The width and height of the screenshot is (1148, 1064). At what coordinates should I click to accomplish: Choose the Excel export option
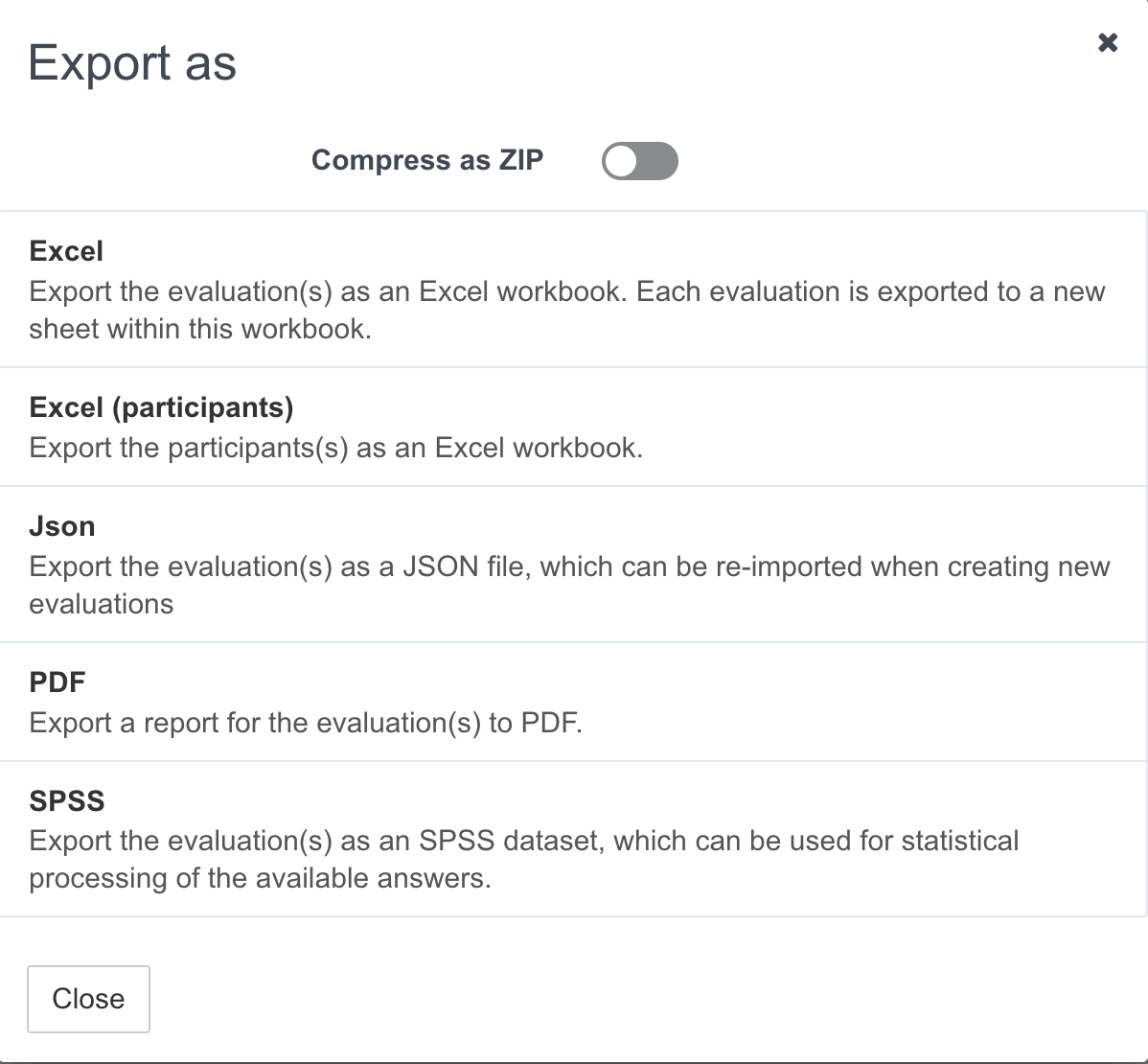(x=573, y=289)
